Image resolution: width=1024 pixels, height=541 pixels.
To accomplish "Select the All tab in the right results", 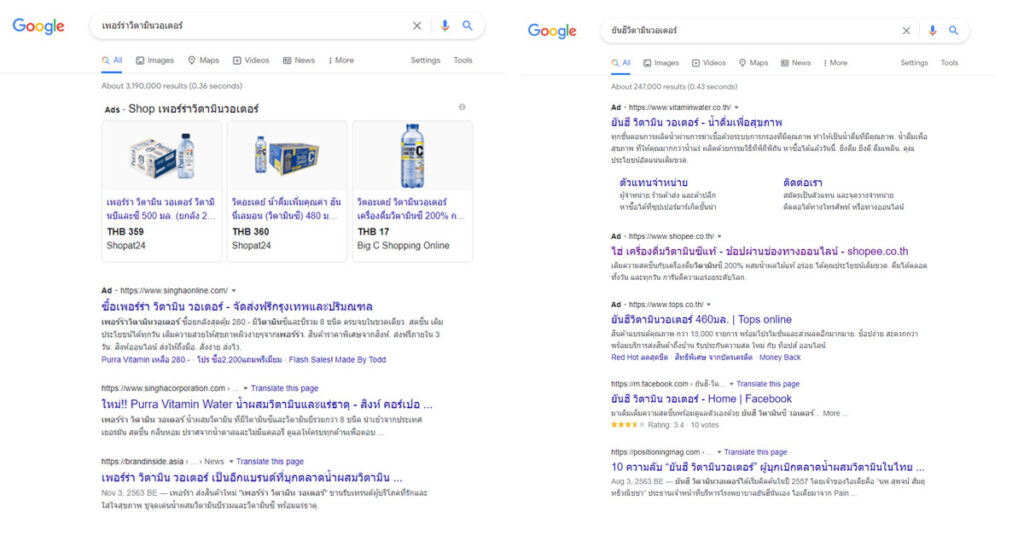I will tap(621, 63).
